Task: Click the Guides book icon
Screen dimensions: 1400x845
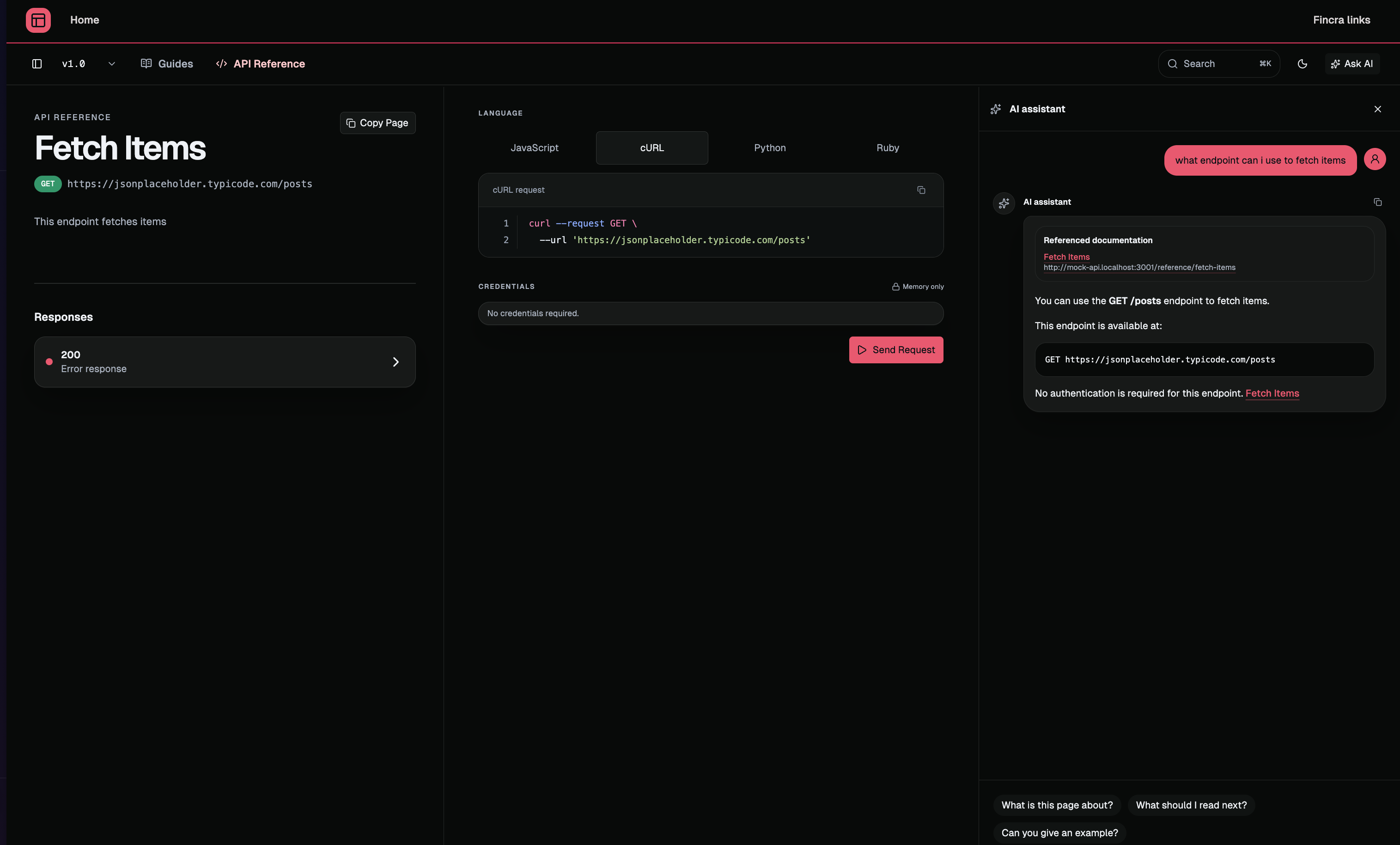Action: point(146,64)
